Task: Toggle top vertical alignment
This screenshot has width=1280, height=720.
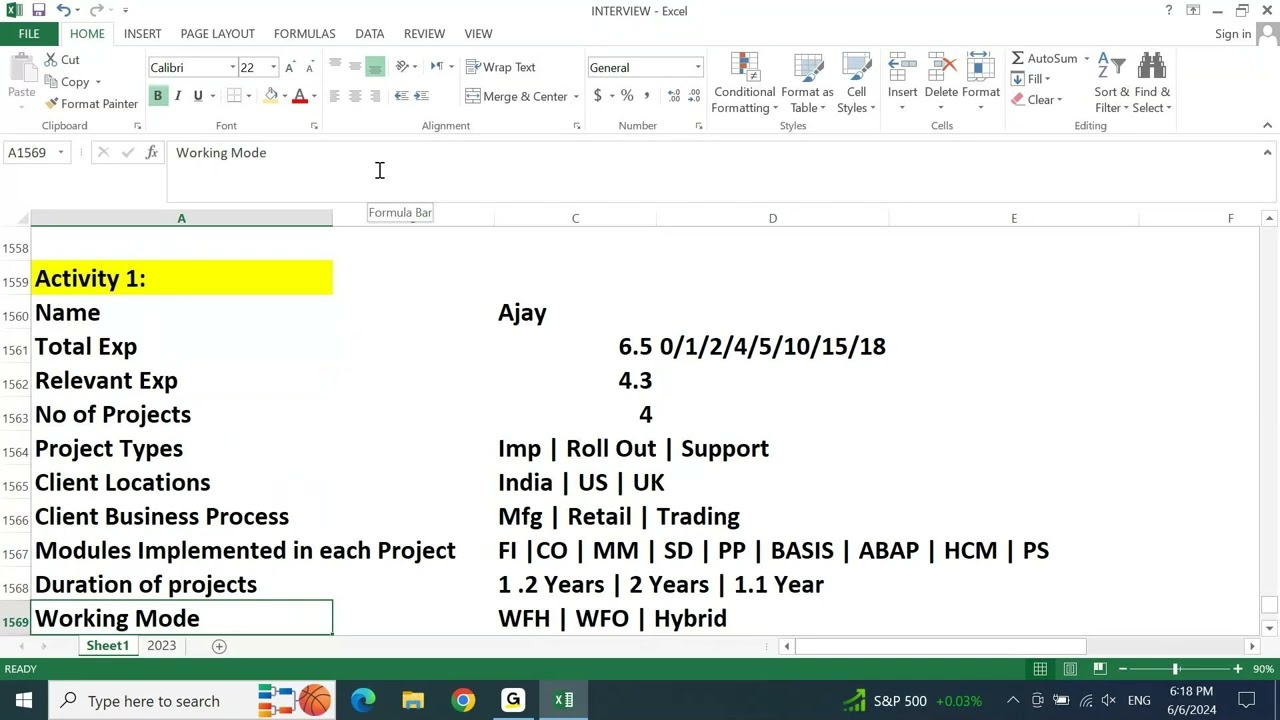Action: (x=335, y=67)
